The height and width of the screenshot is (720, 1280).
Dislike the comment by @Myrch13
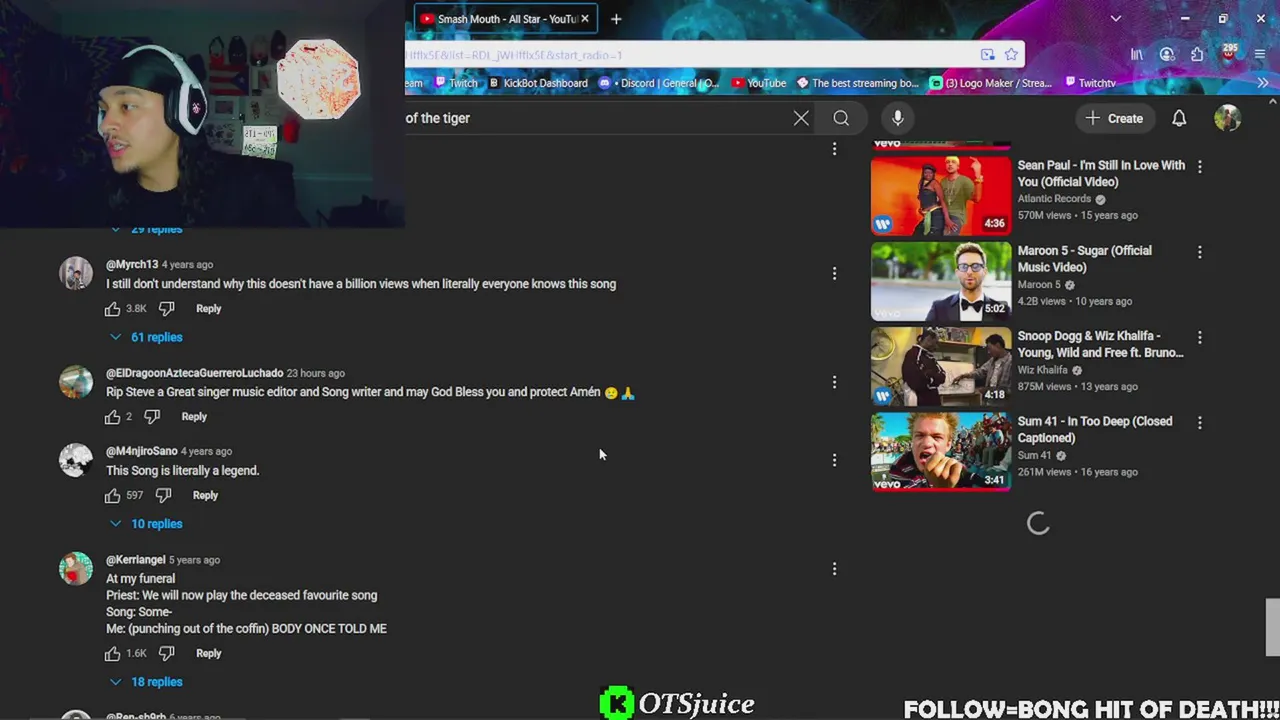click(x=167, y=309)
